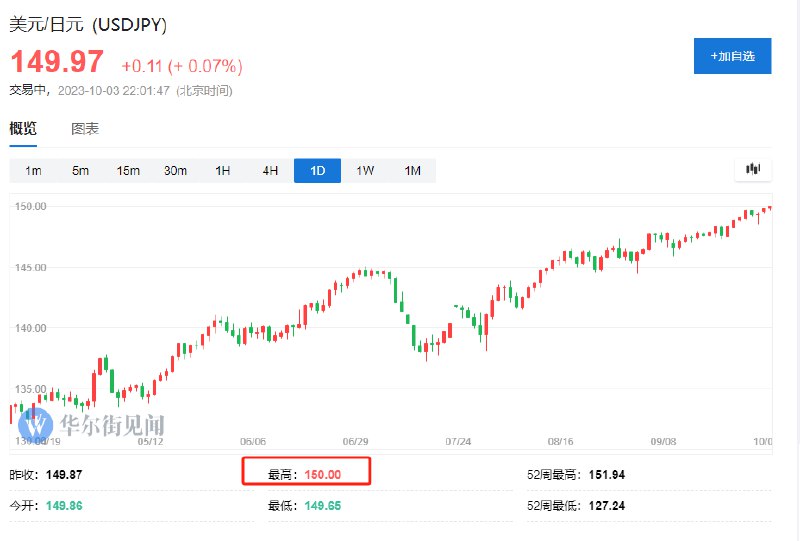Click the 09/08 date label on chart

pos(663,441)
